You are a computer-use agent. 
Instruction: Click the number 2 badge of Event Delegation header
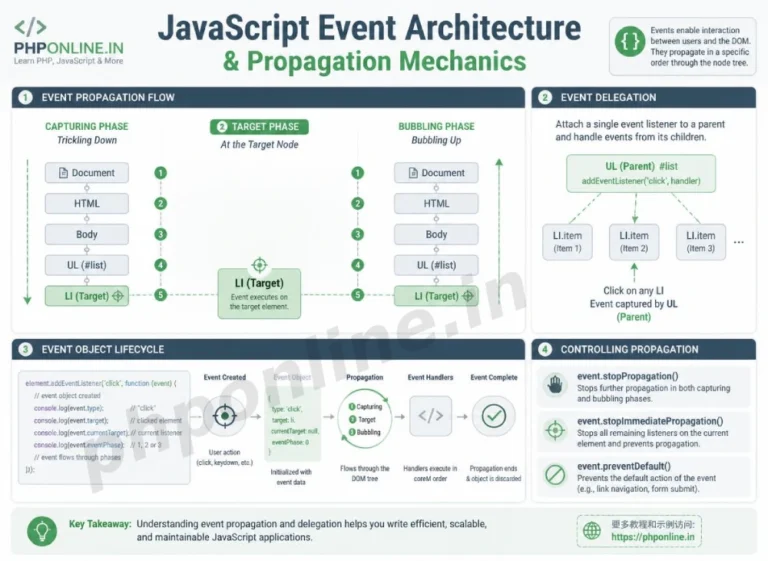(x=545, y=98)
